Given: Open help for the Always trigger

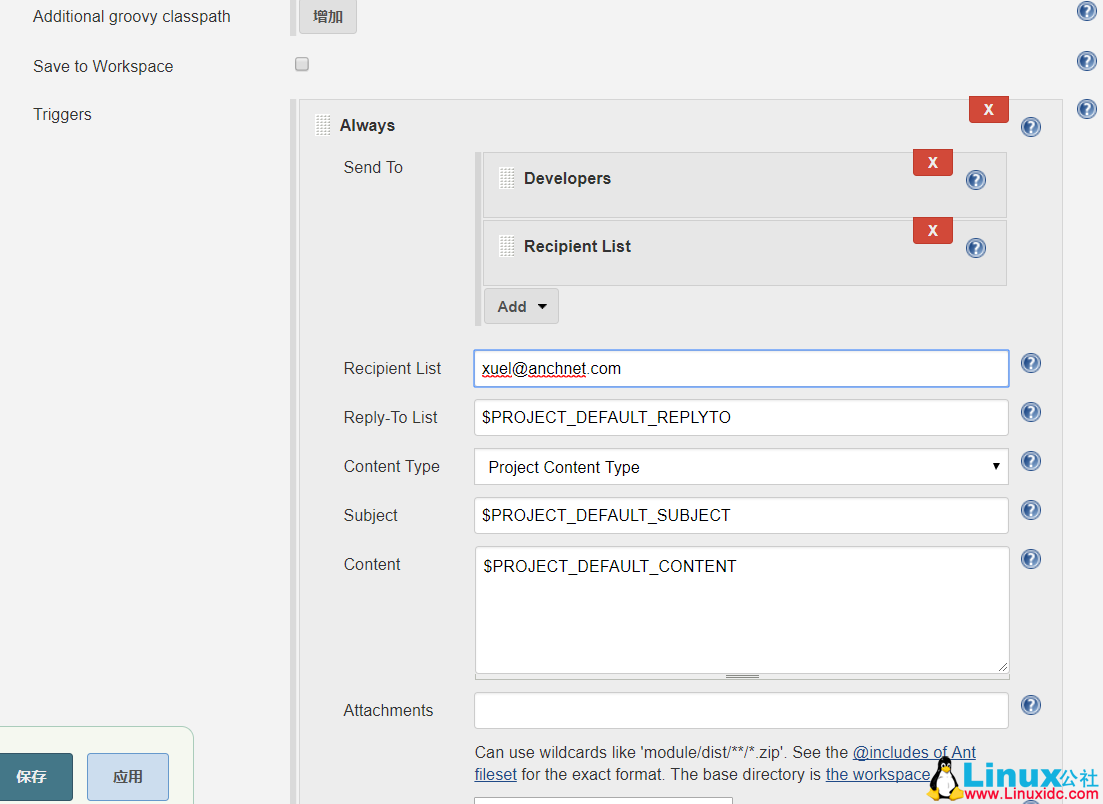Looking at the screenshot, I should pos(1030,127).
